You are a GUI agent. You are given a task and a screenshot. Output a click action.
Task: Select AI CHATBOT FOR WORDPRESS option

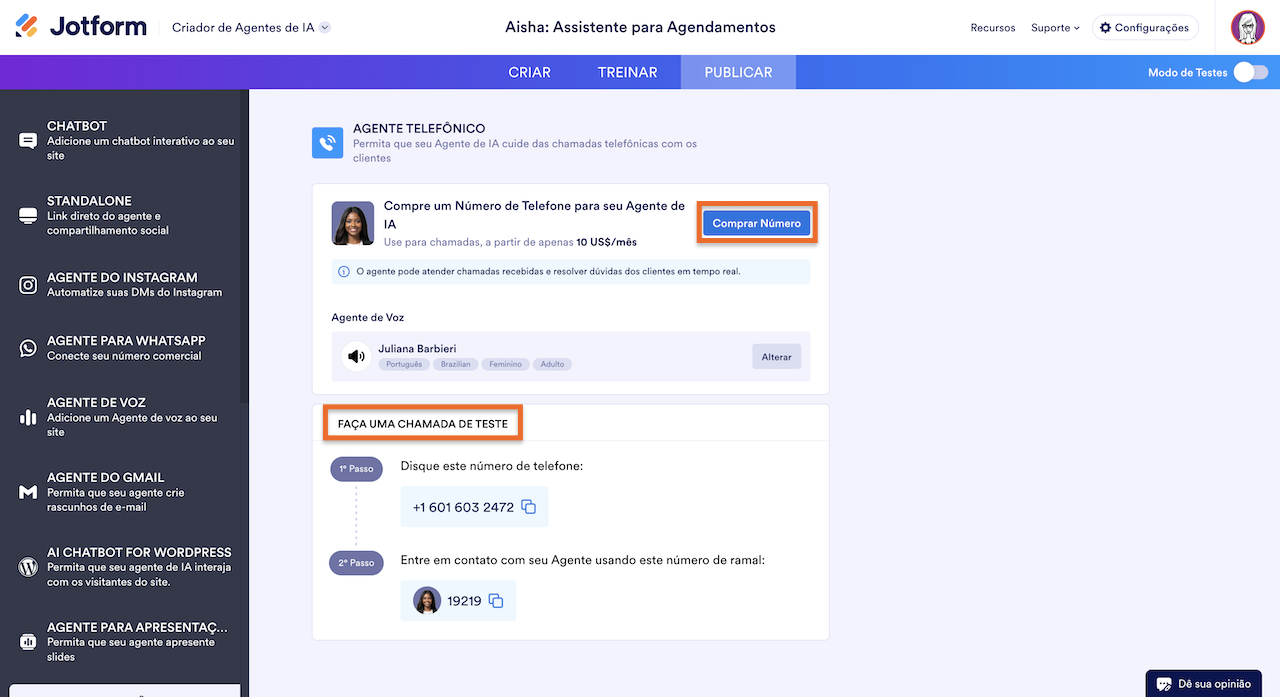[124, 567]
